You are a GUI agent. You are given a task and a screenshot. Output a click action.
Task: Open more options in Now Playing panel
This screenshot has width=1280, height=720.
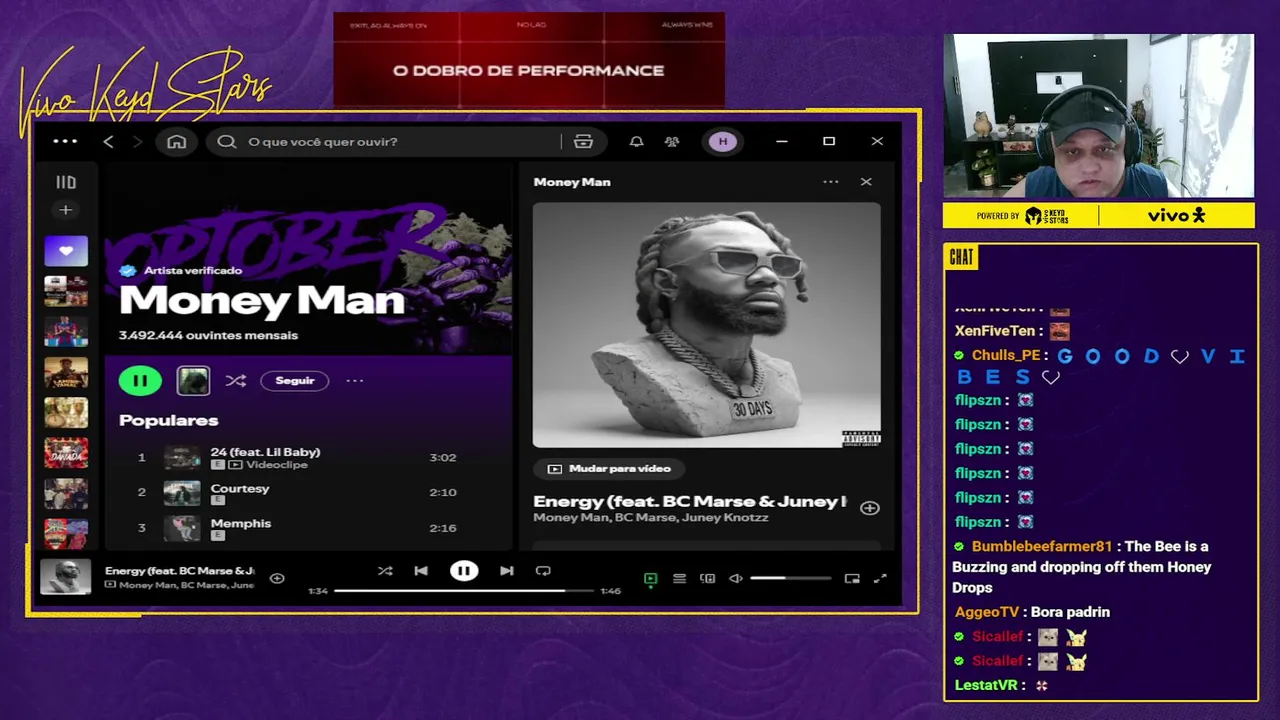[831, 182]
